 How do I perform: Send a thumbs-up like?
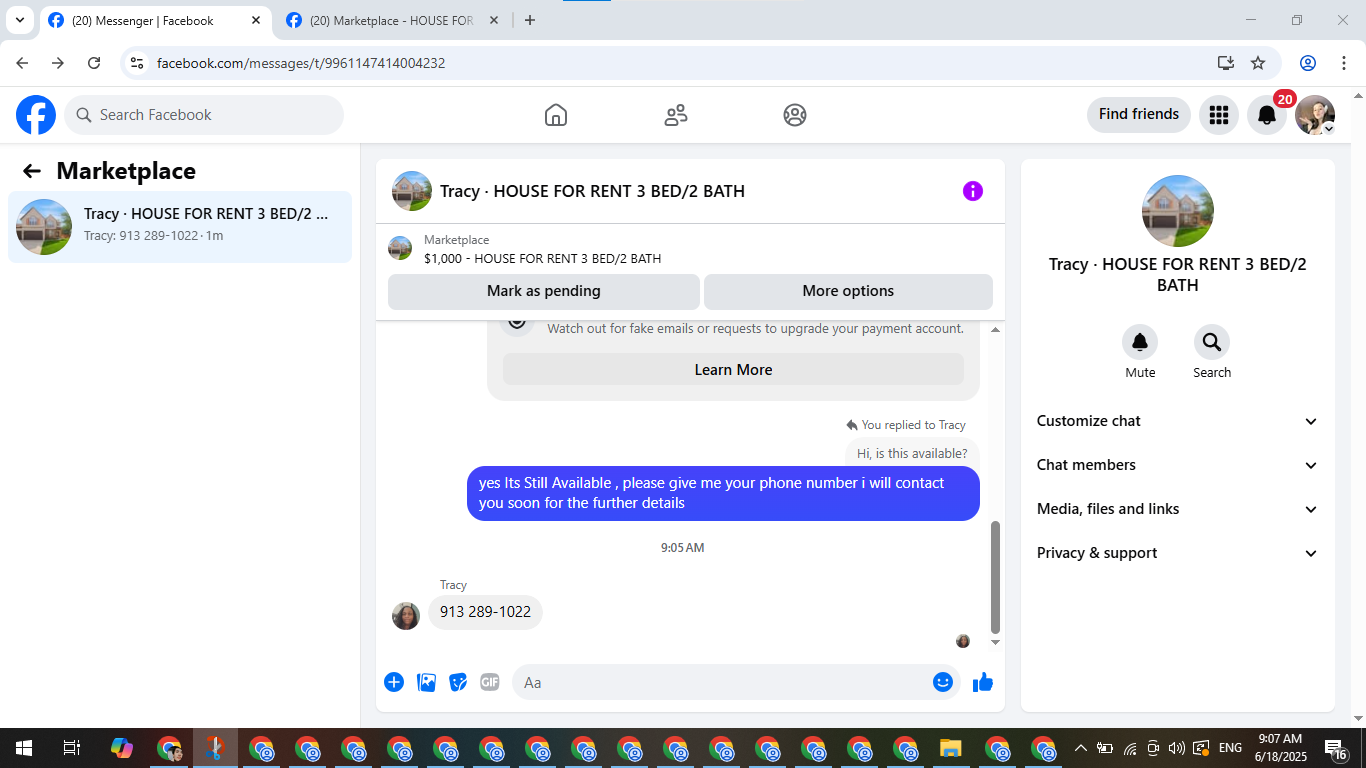[983, 682]
